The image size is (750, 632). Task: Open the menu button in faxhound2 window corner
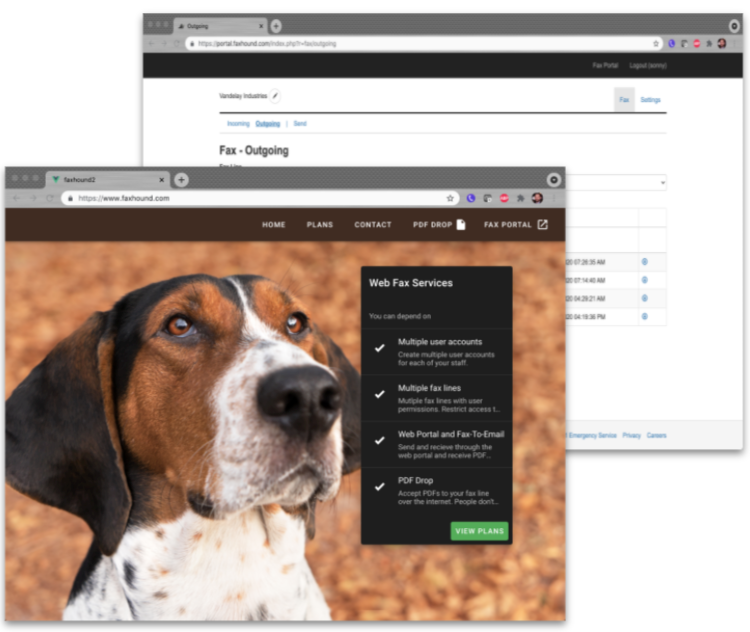click(554, 180)
